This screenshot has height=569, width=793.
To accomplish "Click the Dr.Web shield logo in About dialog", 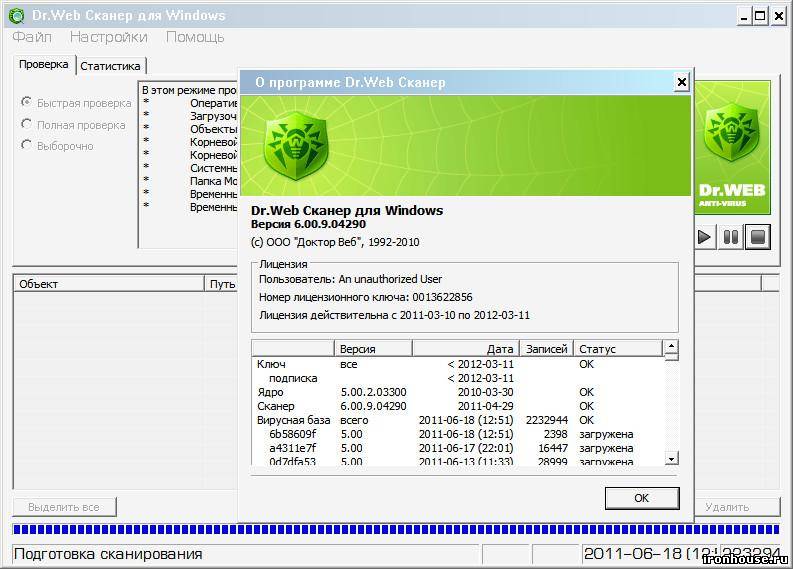I will pos(295,145).
